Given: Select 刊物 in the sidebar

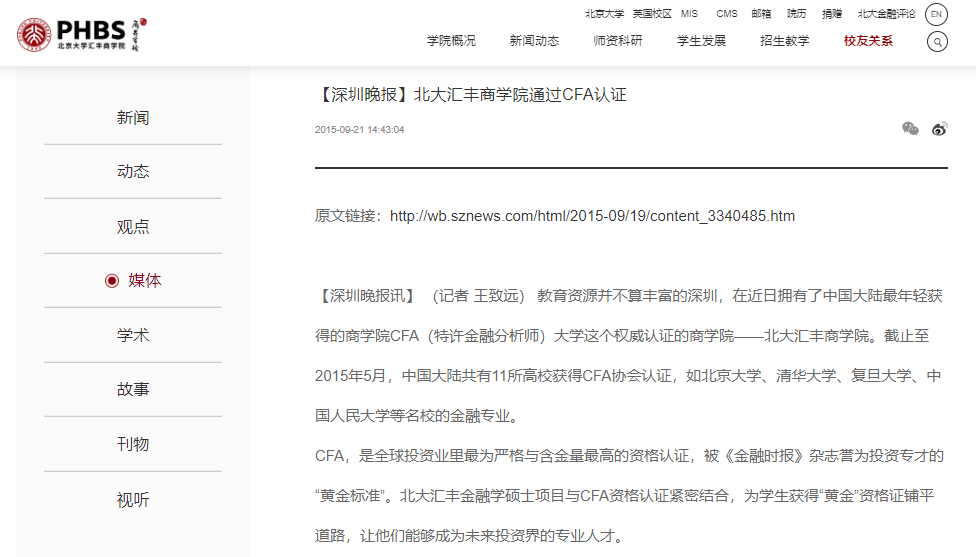Looking at the screenshot, I should [x=133, y=444].
